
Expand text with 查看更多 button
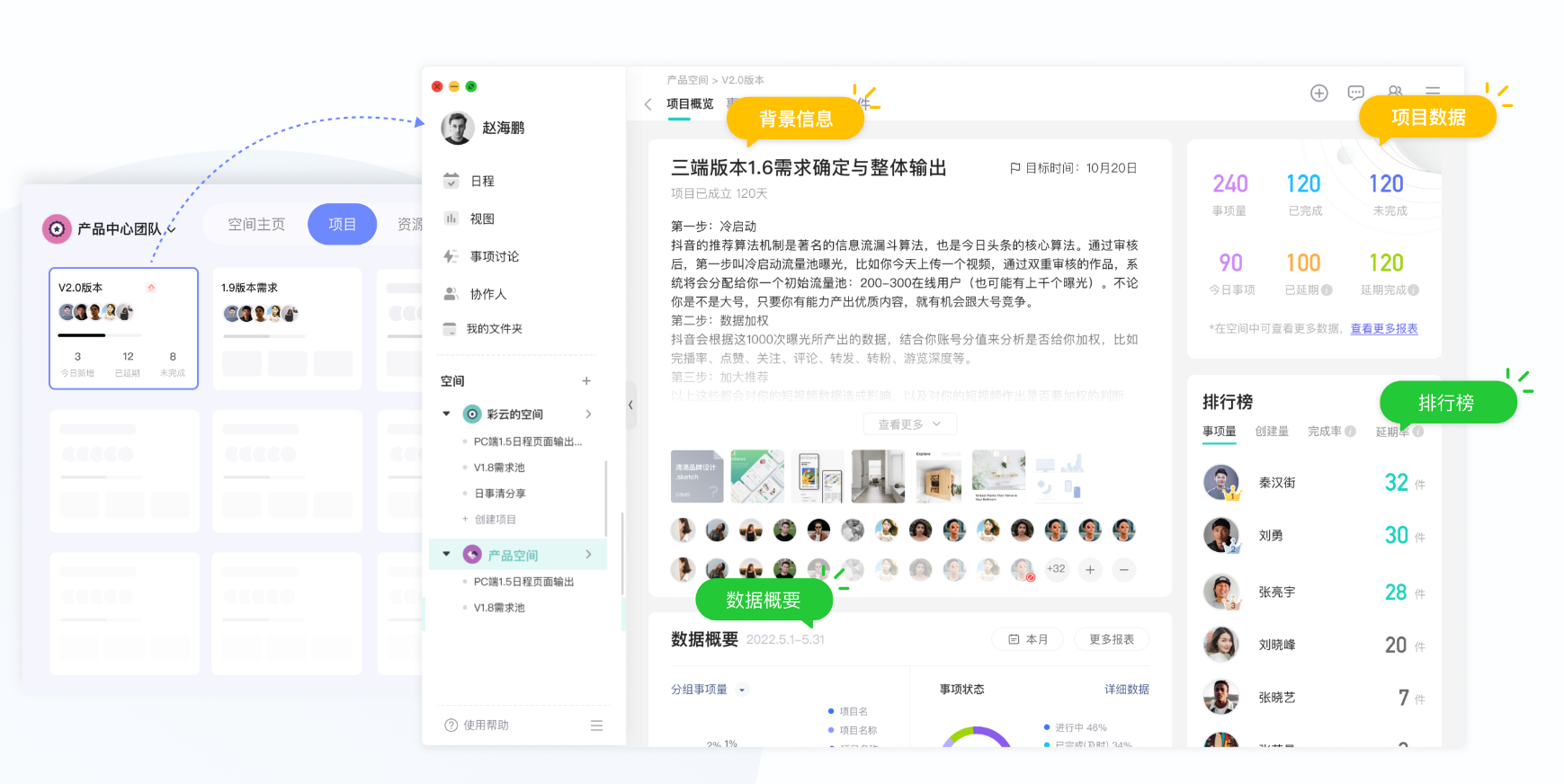pyautogui.click(x=910, y=424)
